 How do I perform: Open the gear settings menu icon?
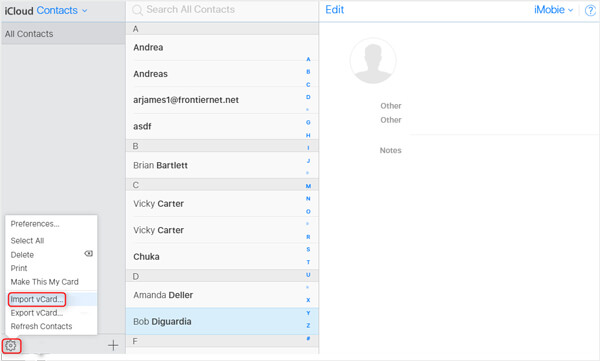coord(11,346)
